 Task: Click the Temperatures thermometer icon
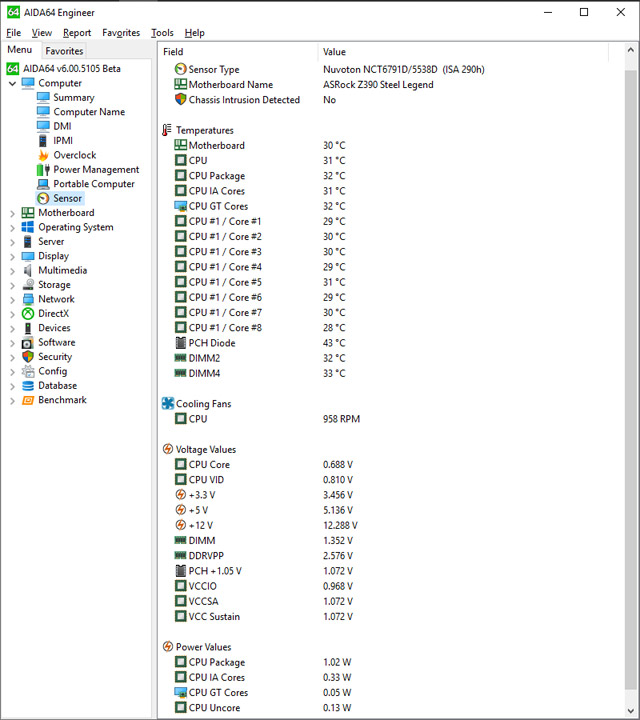click(x=167, y=130)
